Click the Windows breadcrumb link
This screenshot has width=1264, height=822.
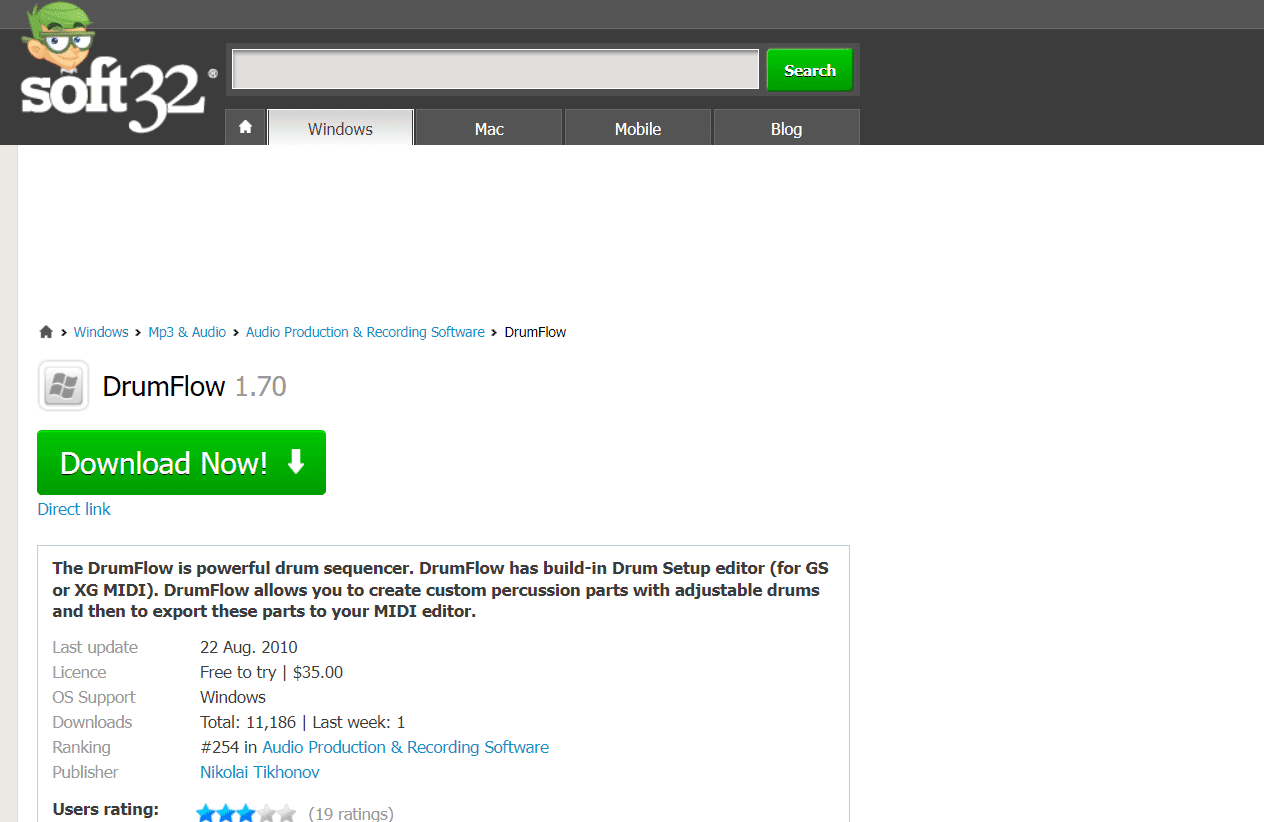(x=100, y=331)
